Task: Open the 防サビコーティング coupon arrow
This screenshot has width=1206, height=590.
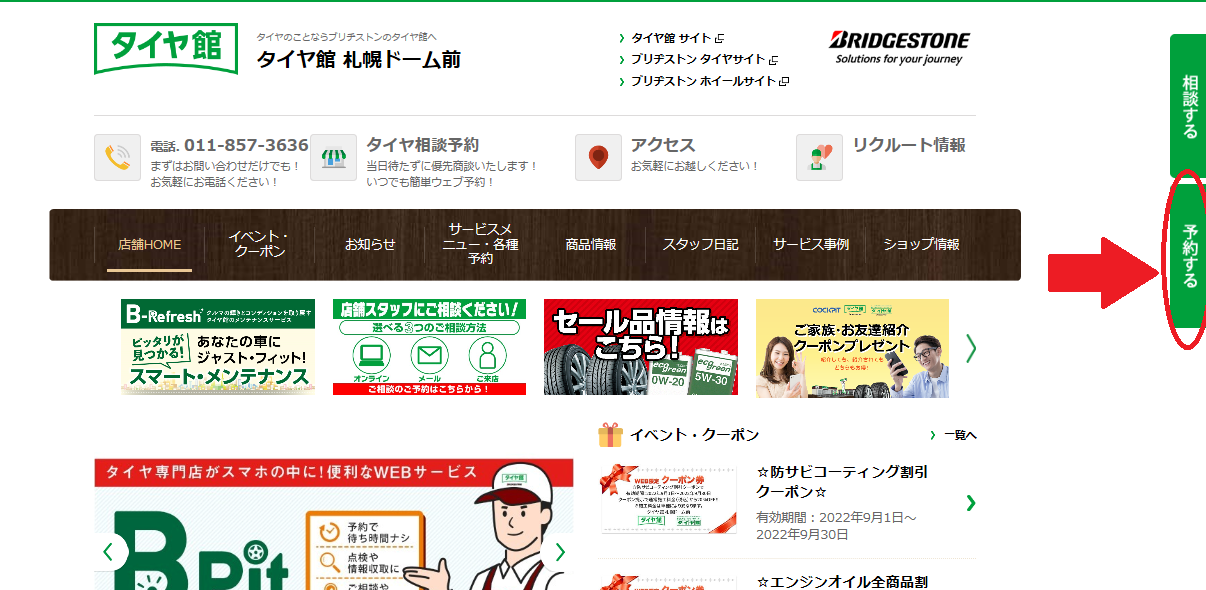Action: click(x=970, y=502)
